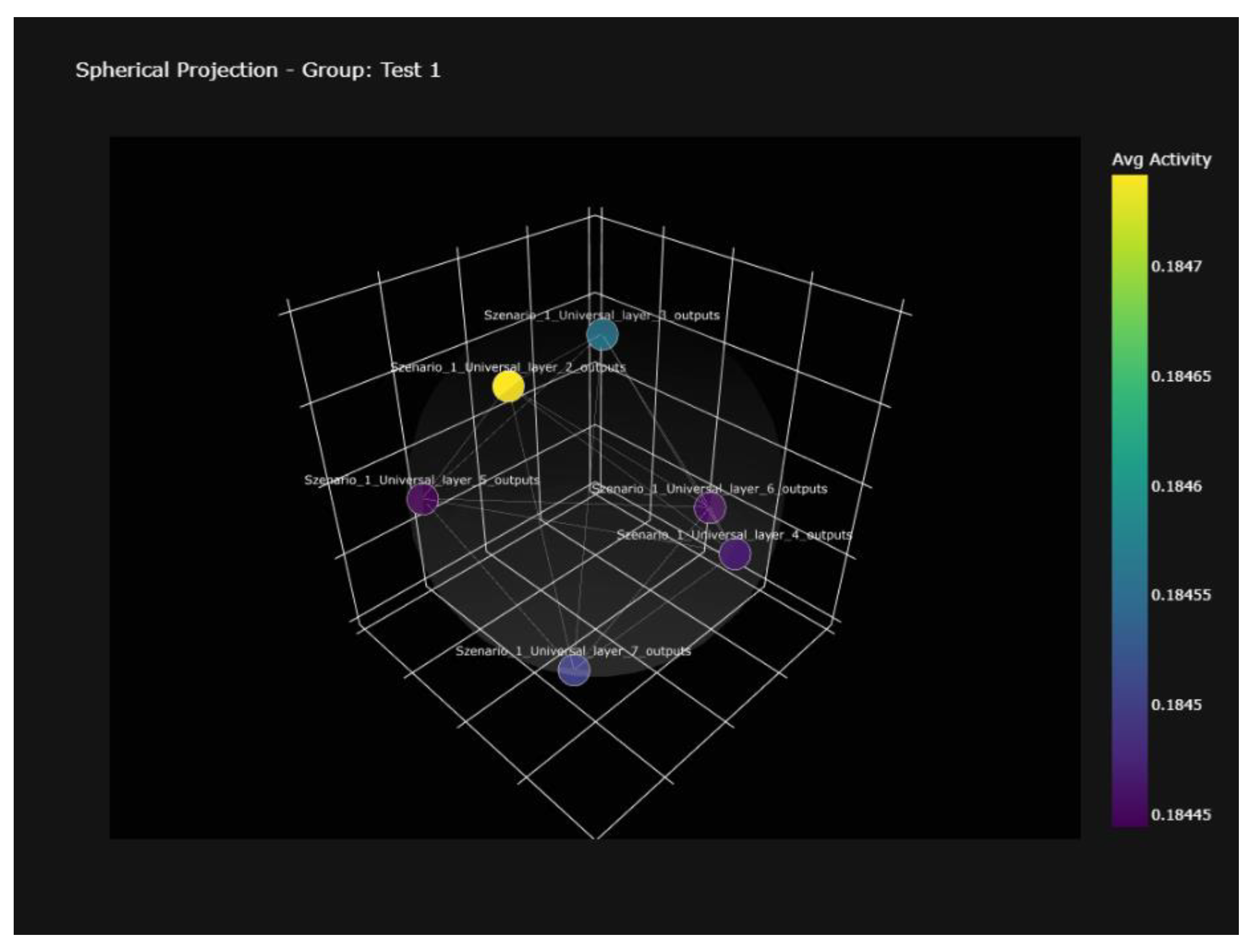The width and height of the screenshot is (1254, 952).
Task: Click the blue layer_7 outputs marker
Action: 574,670
